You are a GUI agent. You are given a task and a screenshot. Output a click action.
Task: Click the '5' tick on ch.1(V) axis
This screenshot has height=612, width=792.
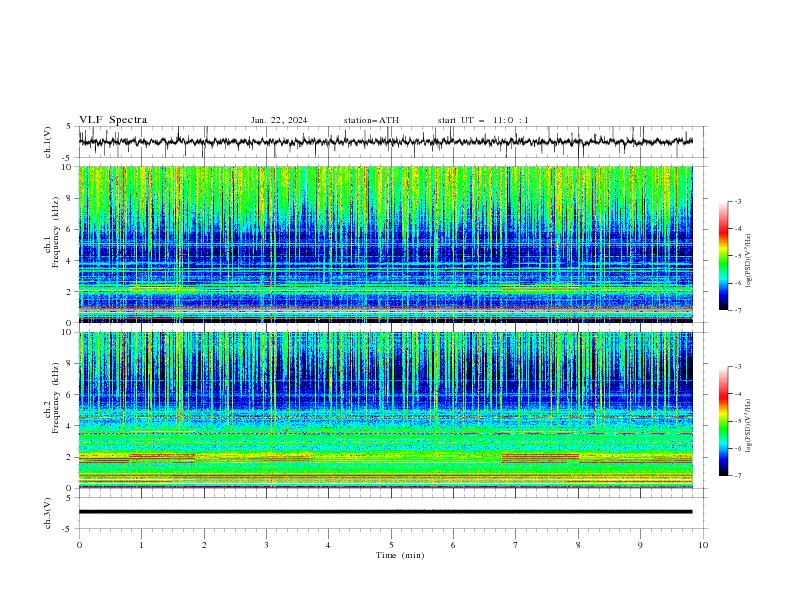(x=69, y=126)
